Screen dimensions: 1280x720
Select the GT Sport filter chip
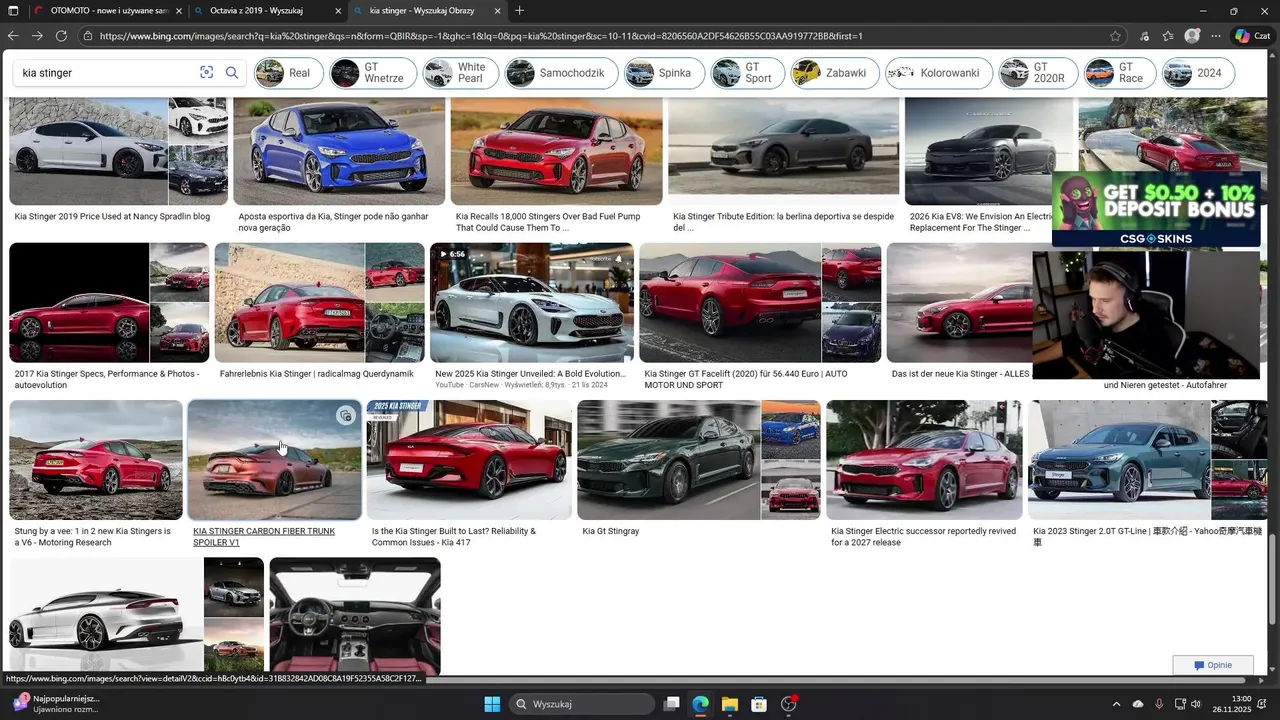748,73
